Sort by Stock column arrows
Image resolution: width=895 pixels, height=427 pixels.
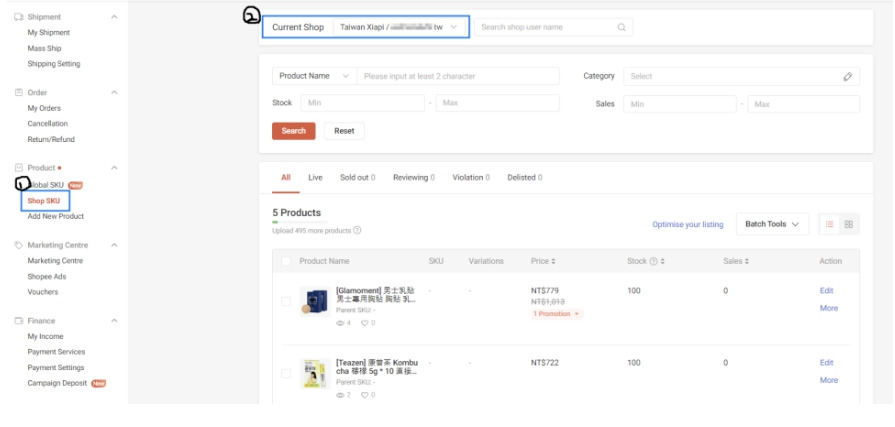663,261
